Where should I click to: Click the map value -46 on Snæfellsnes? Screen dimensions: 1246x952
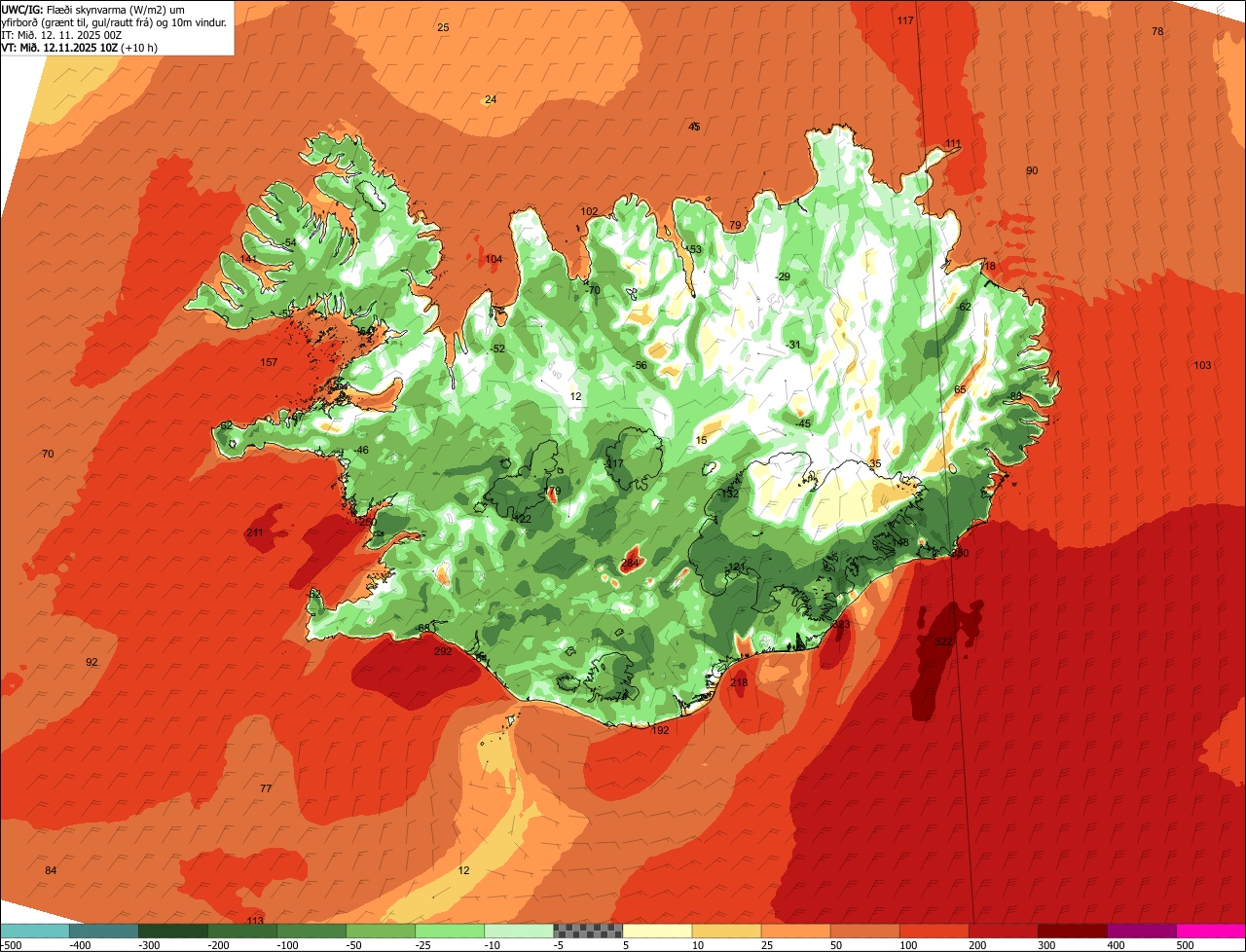pyautogui.click(x=361, y=450)
